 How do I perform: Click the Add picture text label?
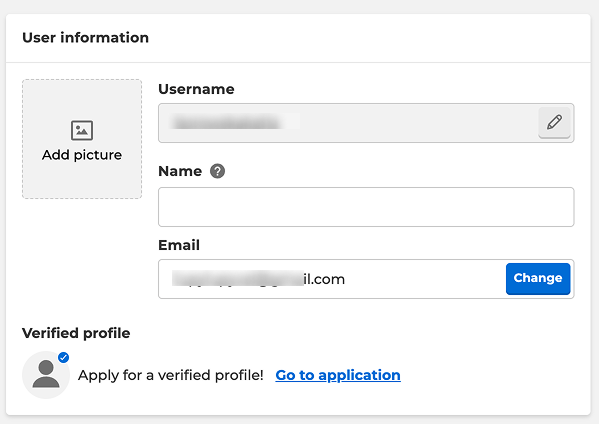pos(82,155)
